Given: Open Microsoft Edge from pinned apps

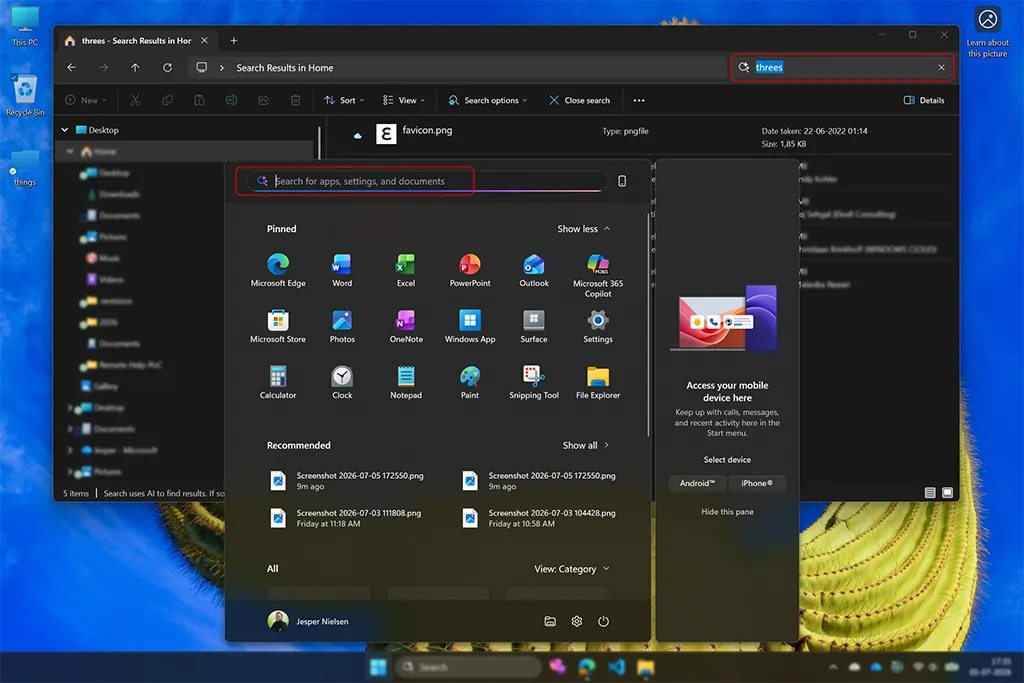Looking at the screenshot, I should (x=278, y=270).
